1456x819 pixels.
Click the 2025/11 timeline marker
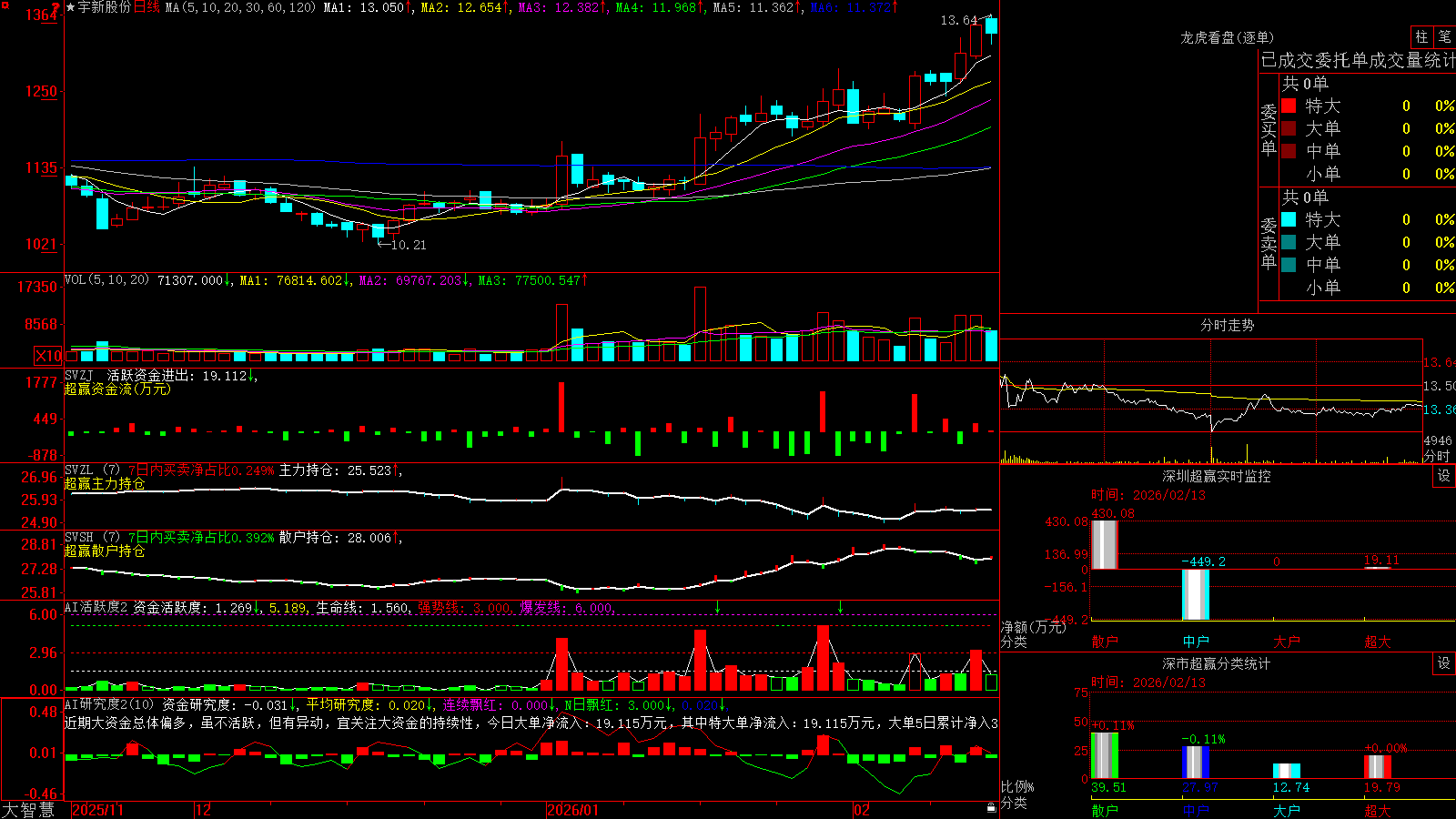point(98,810)
